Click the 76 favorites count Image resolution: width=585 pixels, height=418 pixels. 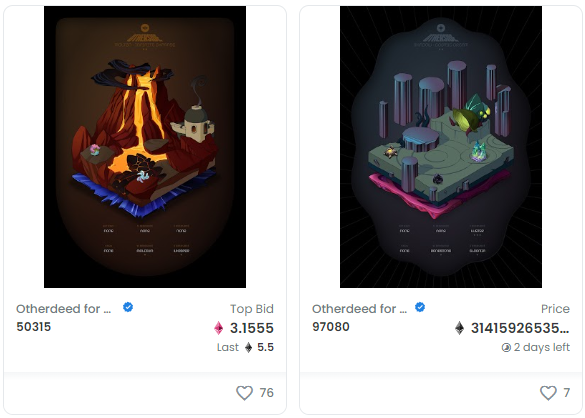(x=266, y=393)
